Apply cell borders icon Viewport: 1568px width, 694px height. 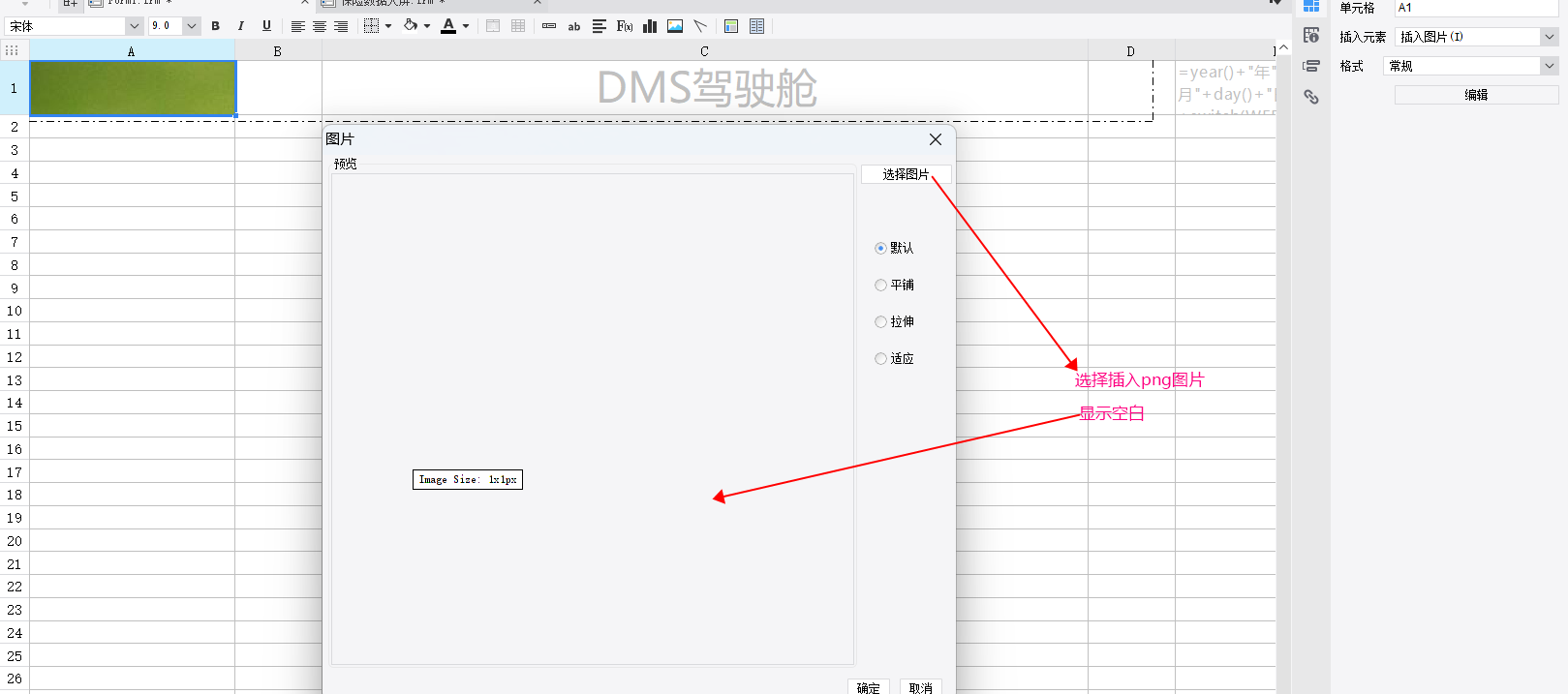(x=371, y=26)
